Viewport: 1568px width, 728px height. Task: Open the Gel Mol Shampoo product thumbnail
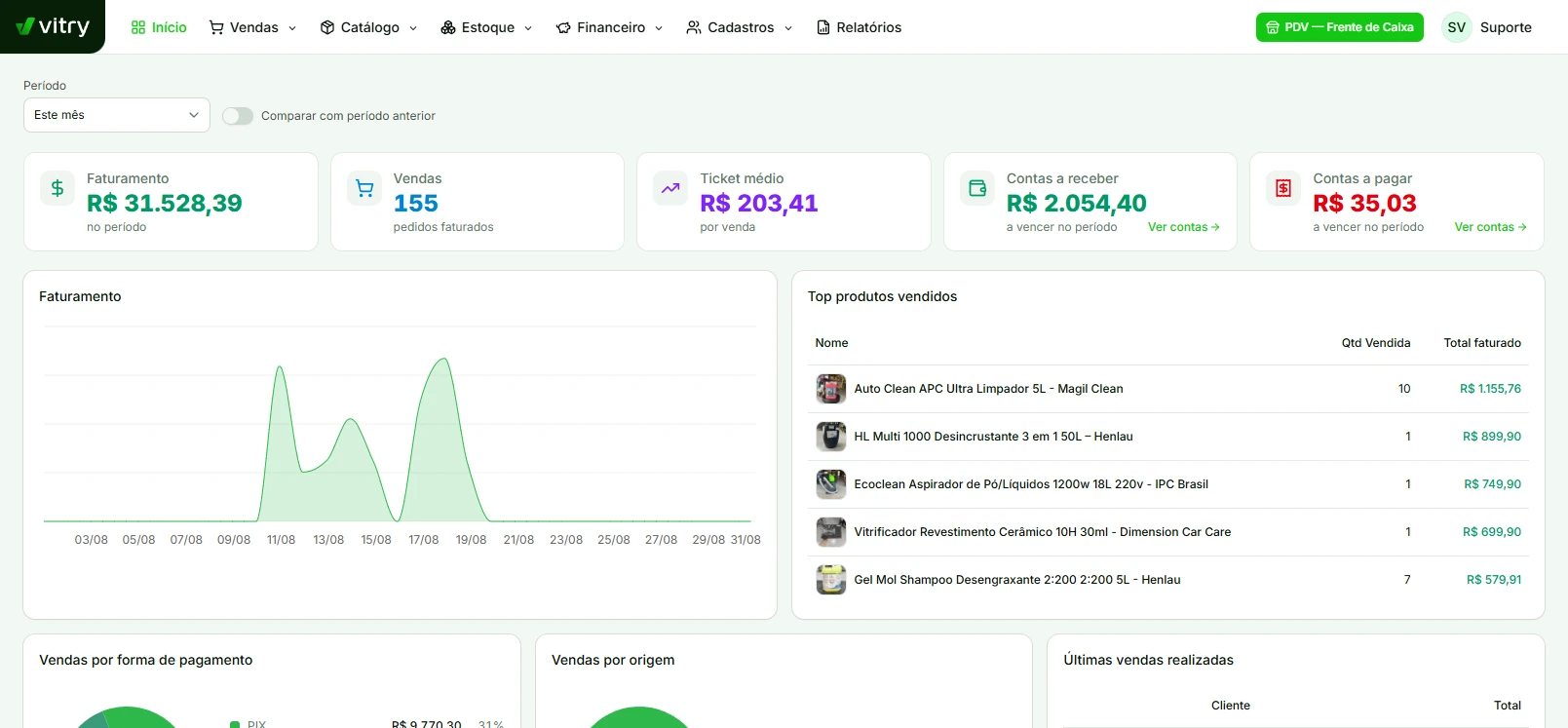pyautogui.click(x=831, y=580)
